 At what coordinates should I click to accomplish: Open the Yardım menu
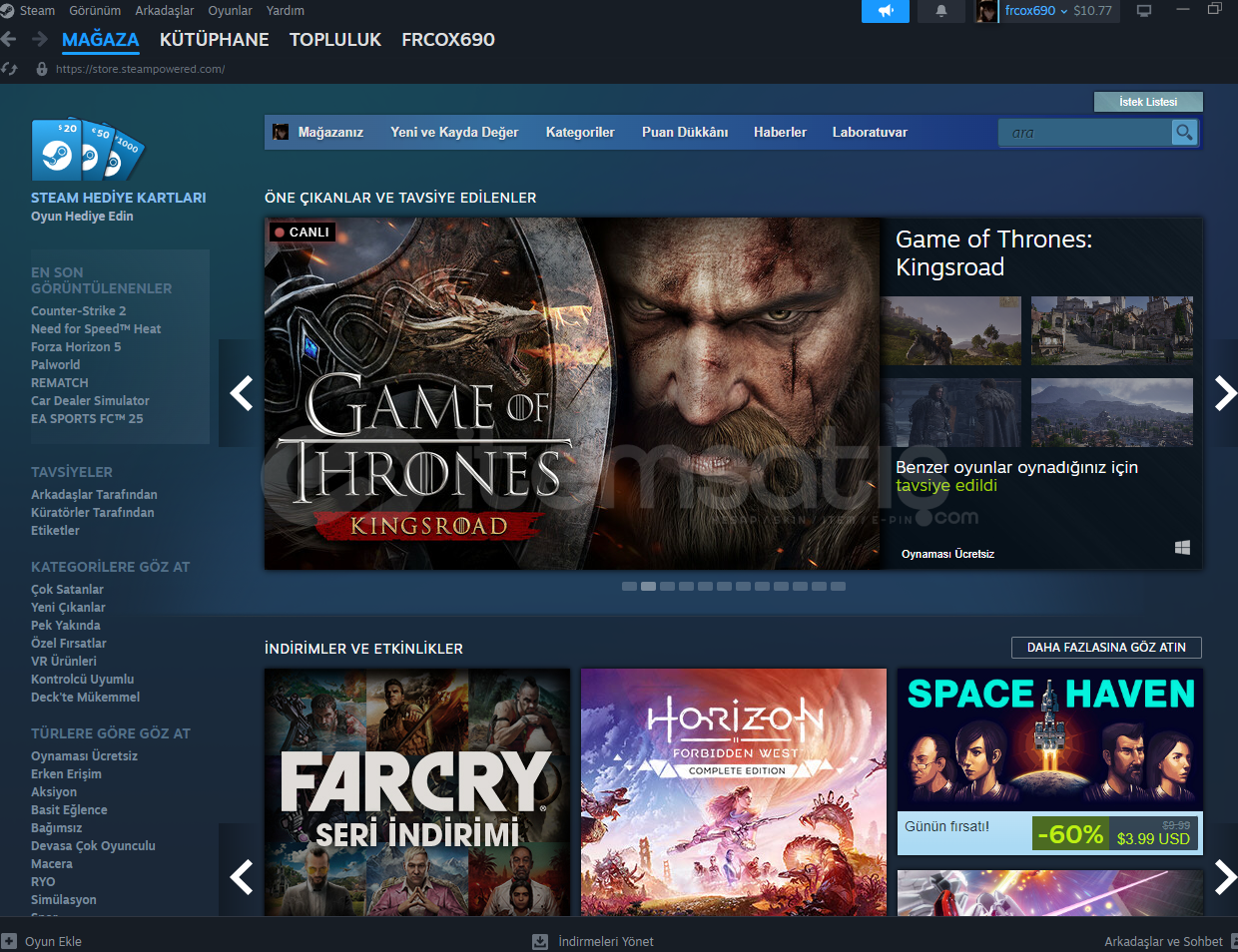click(286, 11)
